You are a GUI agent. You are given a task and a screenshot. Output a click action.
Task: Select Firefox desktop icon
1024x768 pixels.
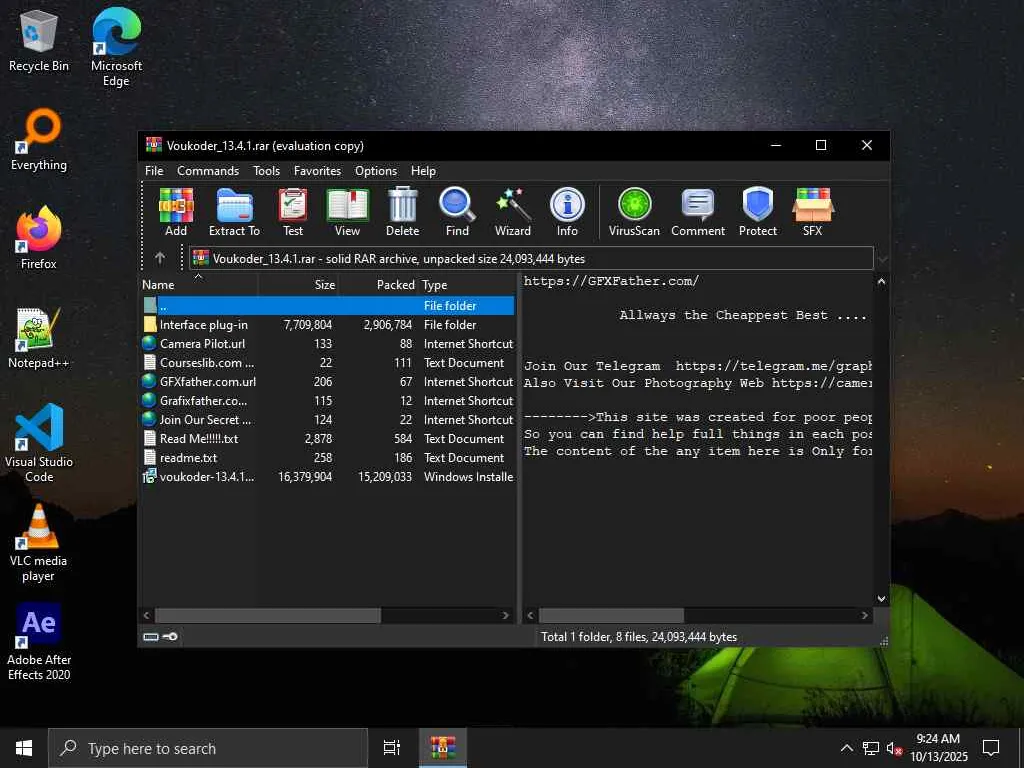(x=39, y=238)
